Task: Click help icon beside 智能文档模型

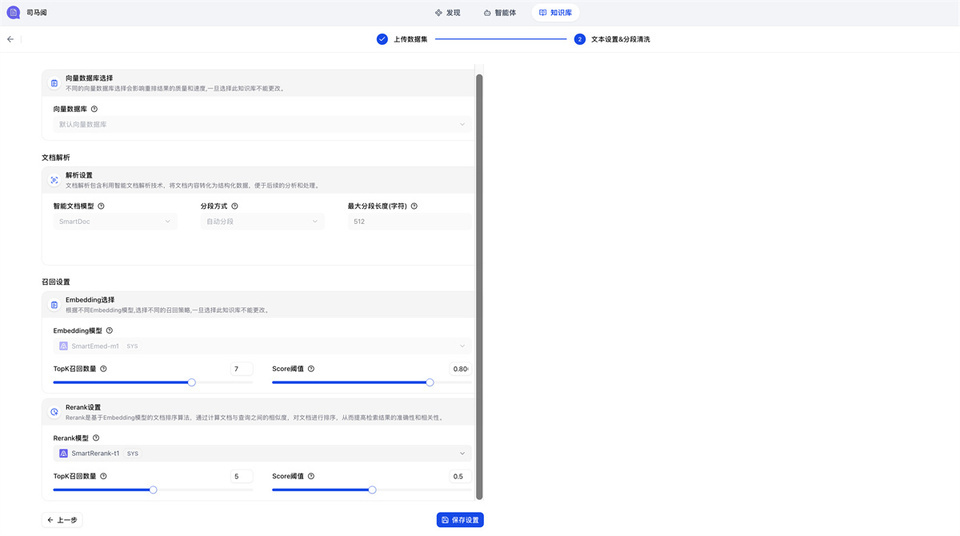Action: [101, 206]
